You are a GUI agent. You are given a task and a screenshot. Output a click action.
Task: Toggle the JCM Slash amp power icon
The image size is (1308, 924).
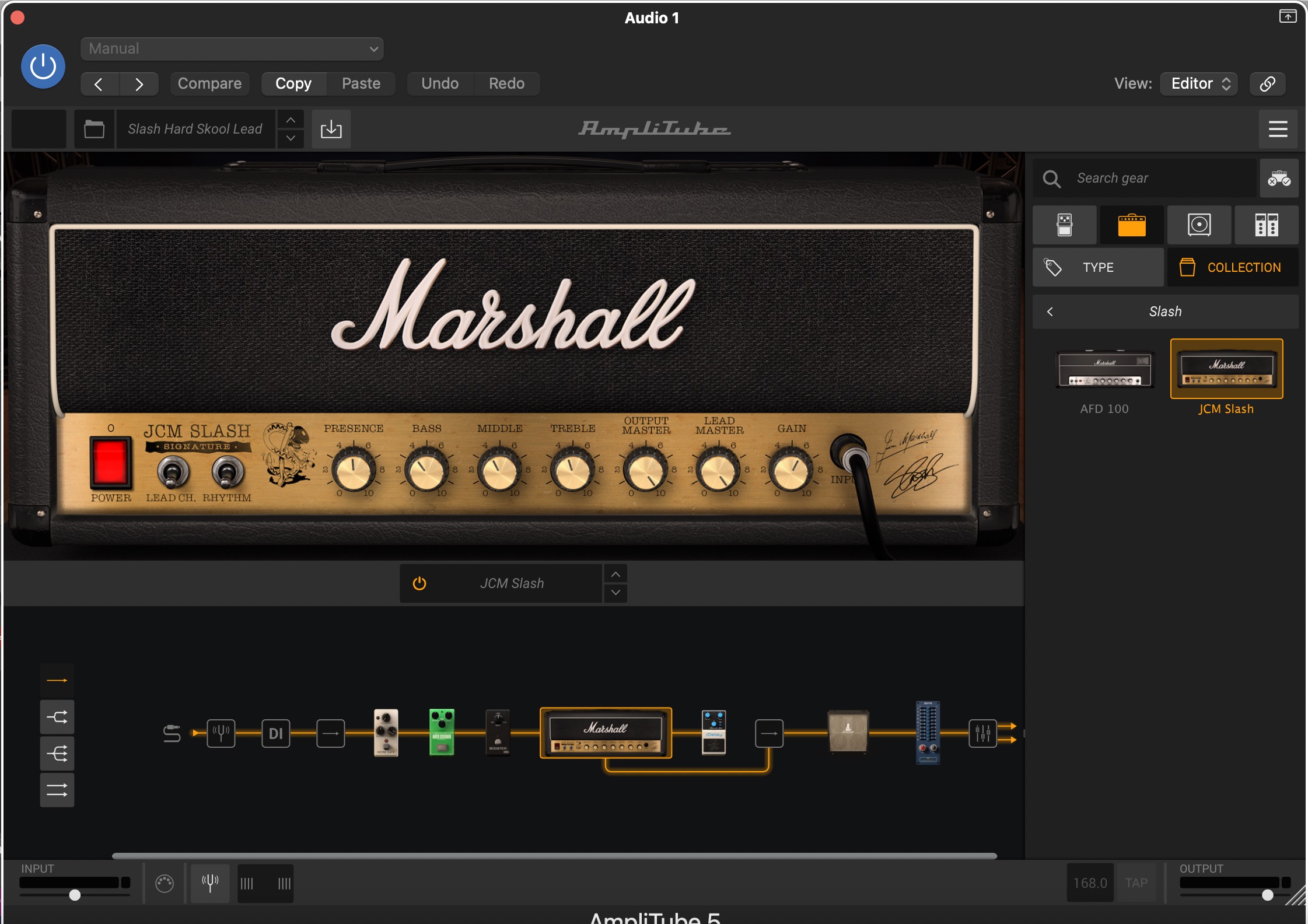(x=419, y=583)
